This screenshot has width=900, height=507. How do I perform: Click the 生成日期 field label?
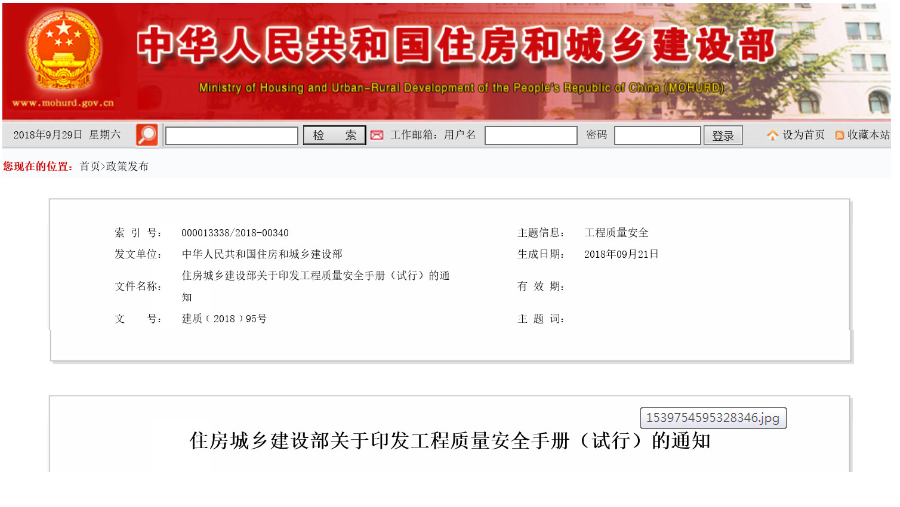point(541,254)
